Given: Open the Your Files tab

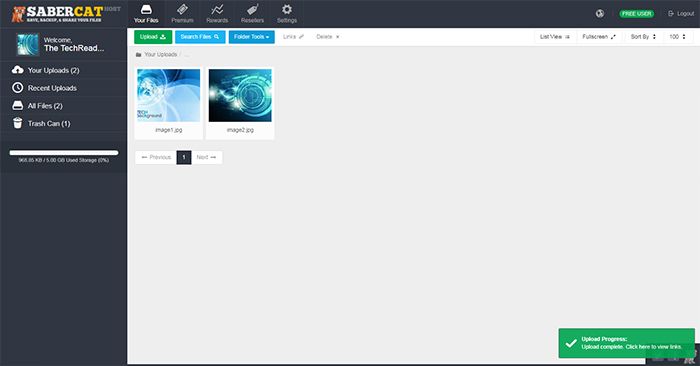Looking at the screenshot, I should [146, 14].
